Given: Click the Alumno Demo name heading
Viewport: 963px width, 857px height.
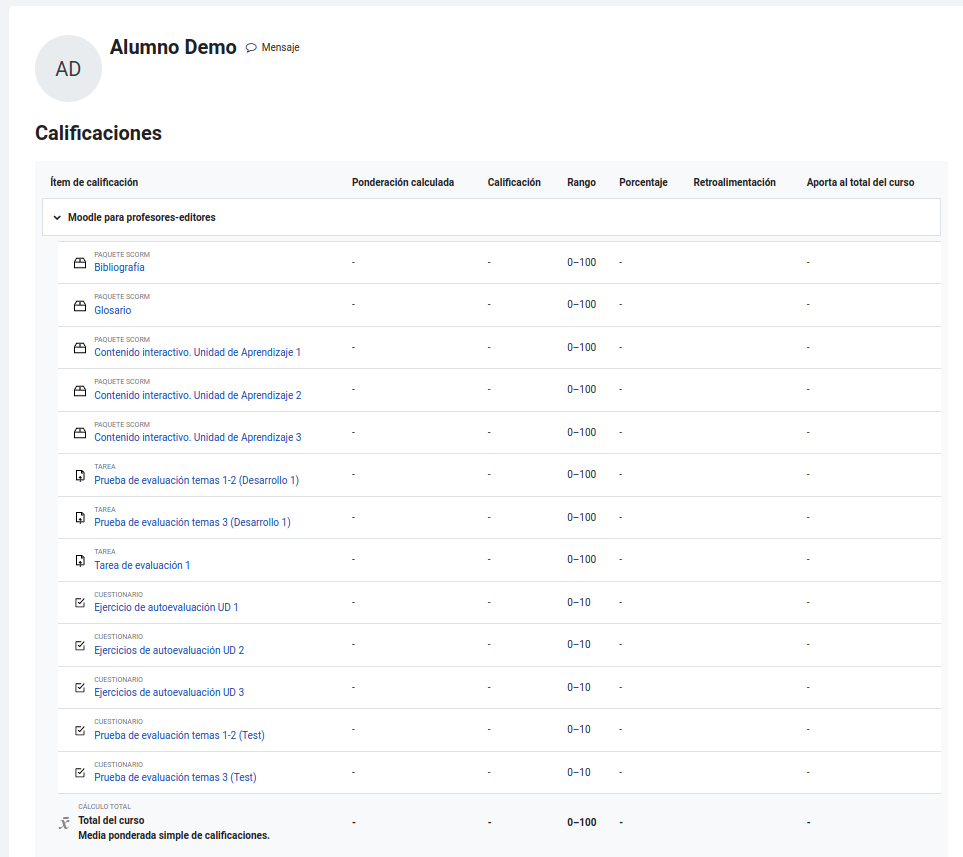Looking at the screenshot, I should [173, 47].
